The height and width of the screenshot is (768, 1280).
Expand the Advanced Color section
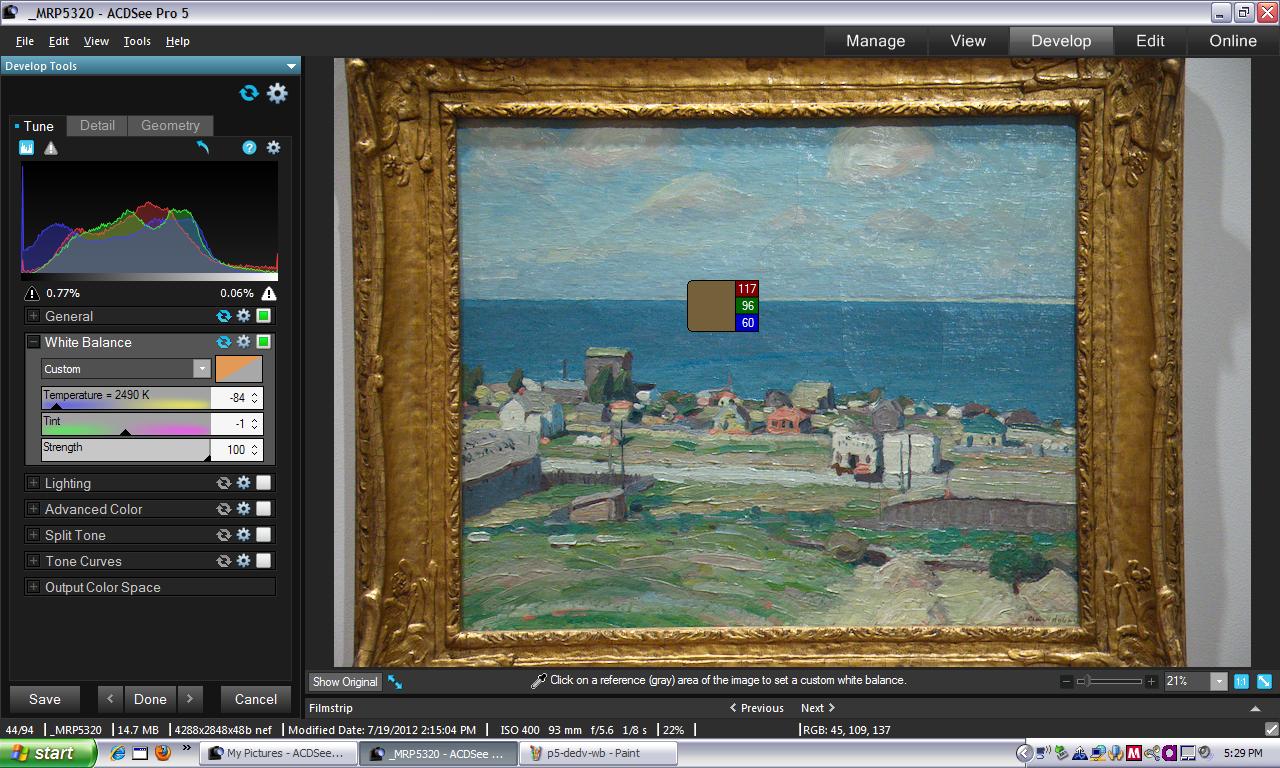(33, 509)
